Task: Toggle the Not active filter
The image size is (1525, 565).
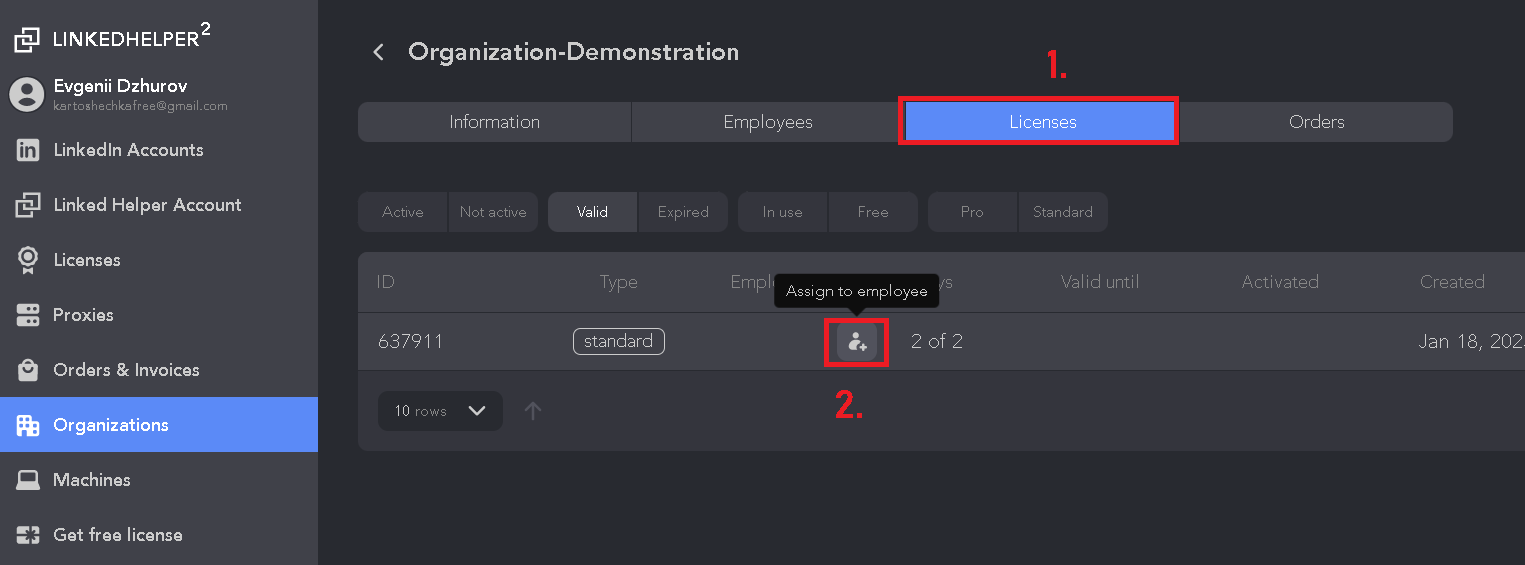Action: point(493,212)
